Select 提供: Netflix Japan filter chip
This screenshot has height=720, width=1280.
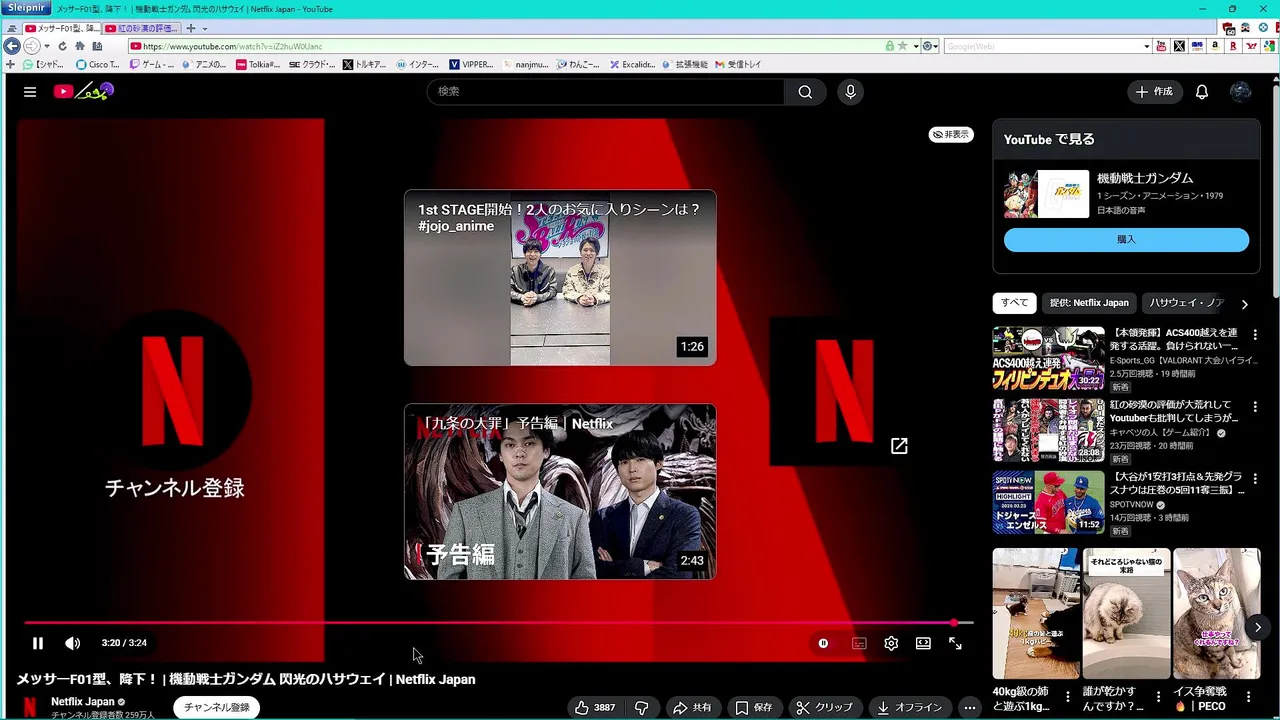[1089, 303]
